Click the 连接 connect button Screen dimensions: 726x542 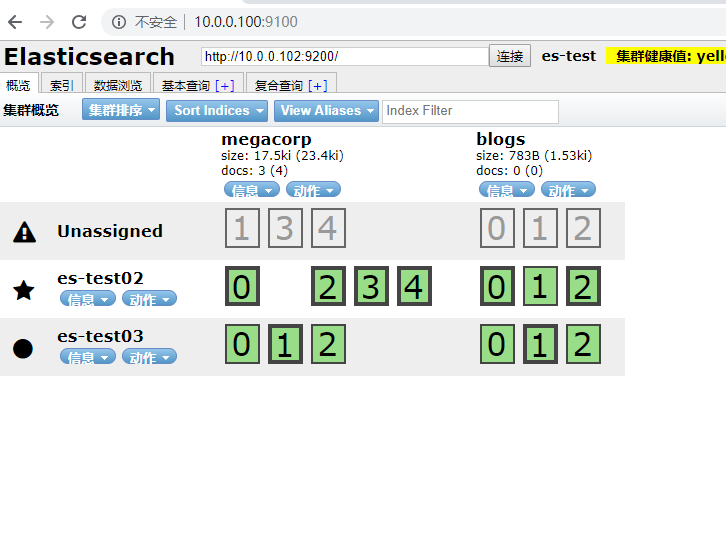pos(510,56)
